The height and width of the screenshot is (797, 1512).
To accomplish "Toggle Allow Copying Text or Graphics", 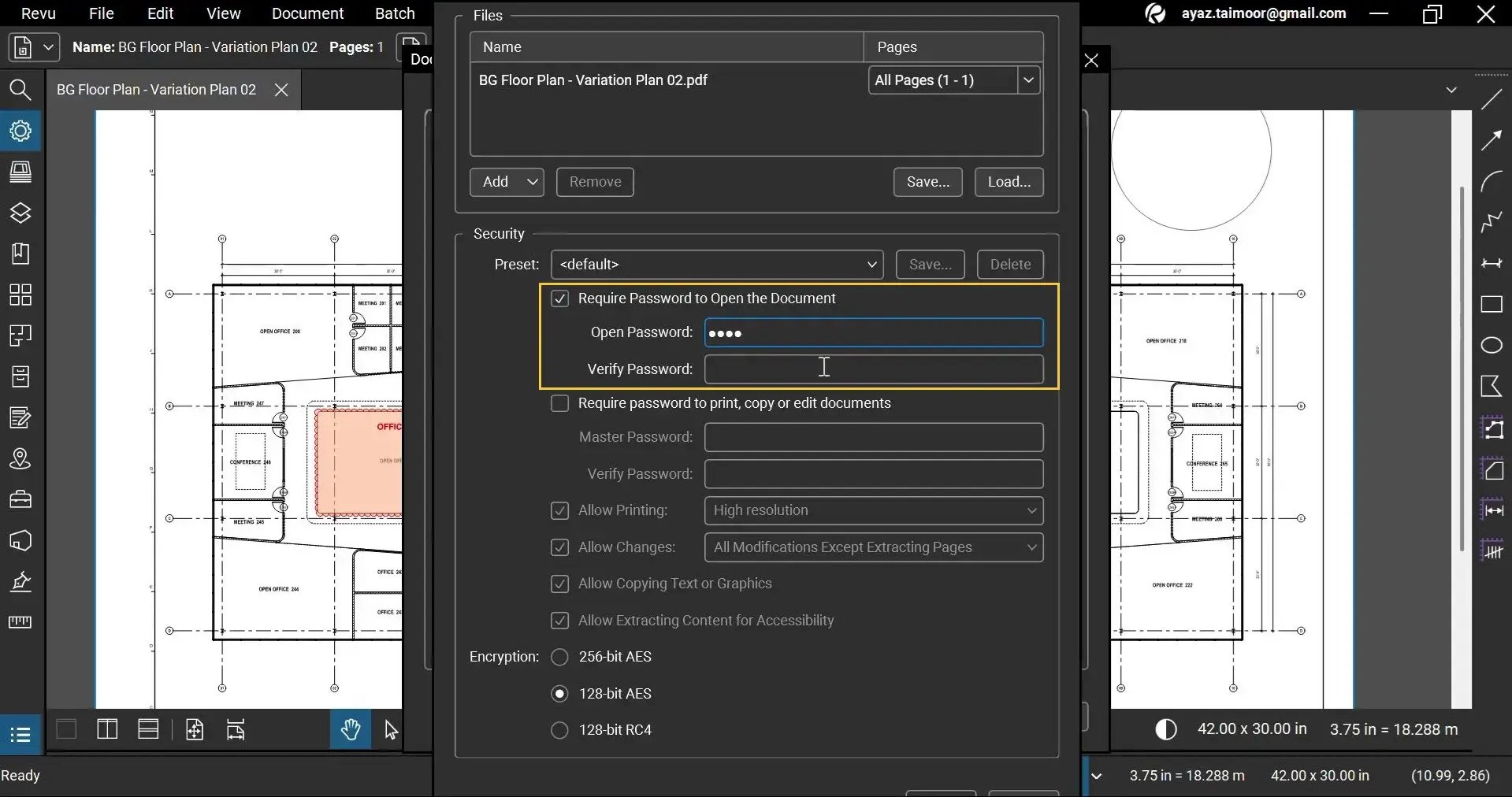I will (559, 584).
